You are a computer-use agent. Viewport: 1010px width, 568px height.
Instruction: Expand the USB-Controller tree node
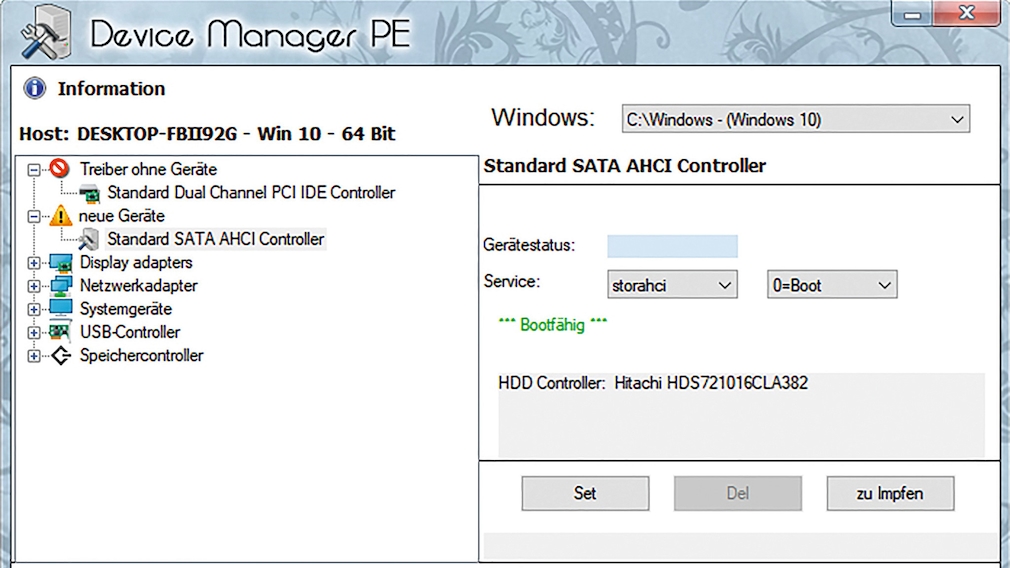tap(34, 333)
